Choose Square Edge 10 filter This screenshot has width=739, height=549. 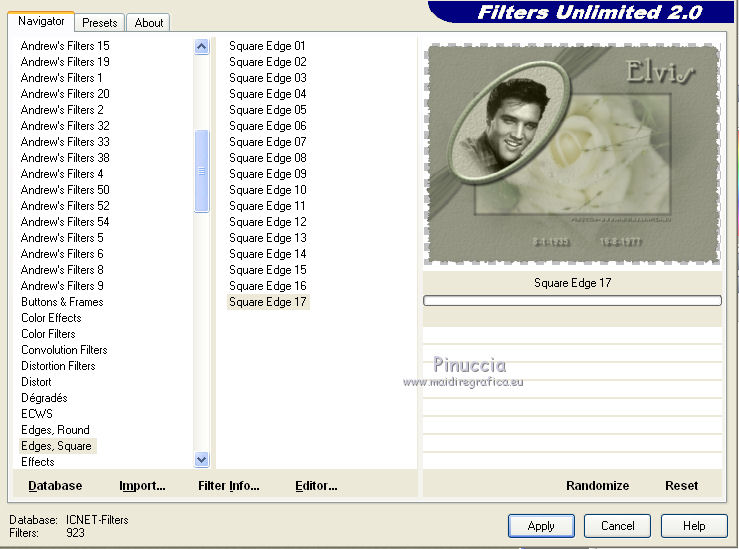(267, 190)
